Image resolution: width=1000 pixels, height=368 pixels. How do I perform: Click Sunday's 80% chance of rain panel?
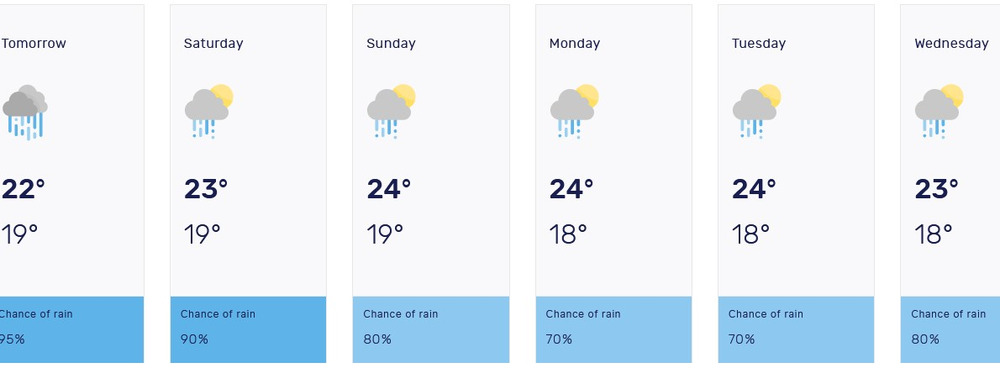[x=431, y=329]
